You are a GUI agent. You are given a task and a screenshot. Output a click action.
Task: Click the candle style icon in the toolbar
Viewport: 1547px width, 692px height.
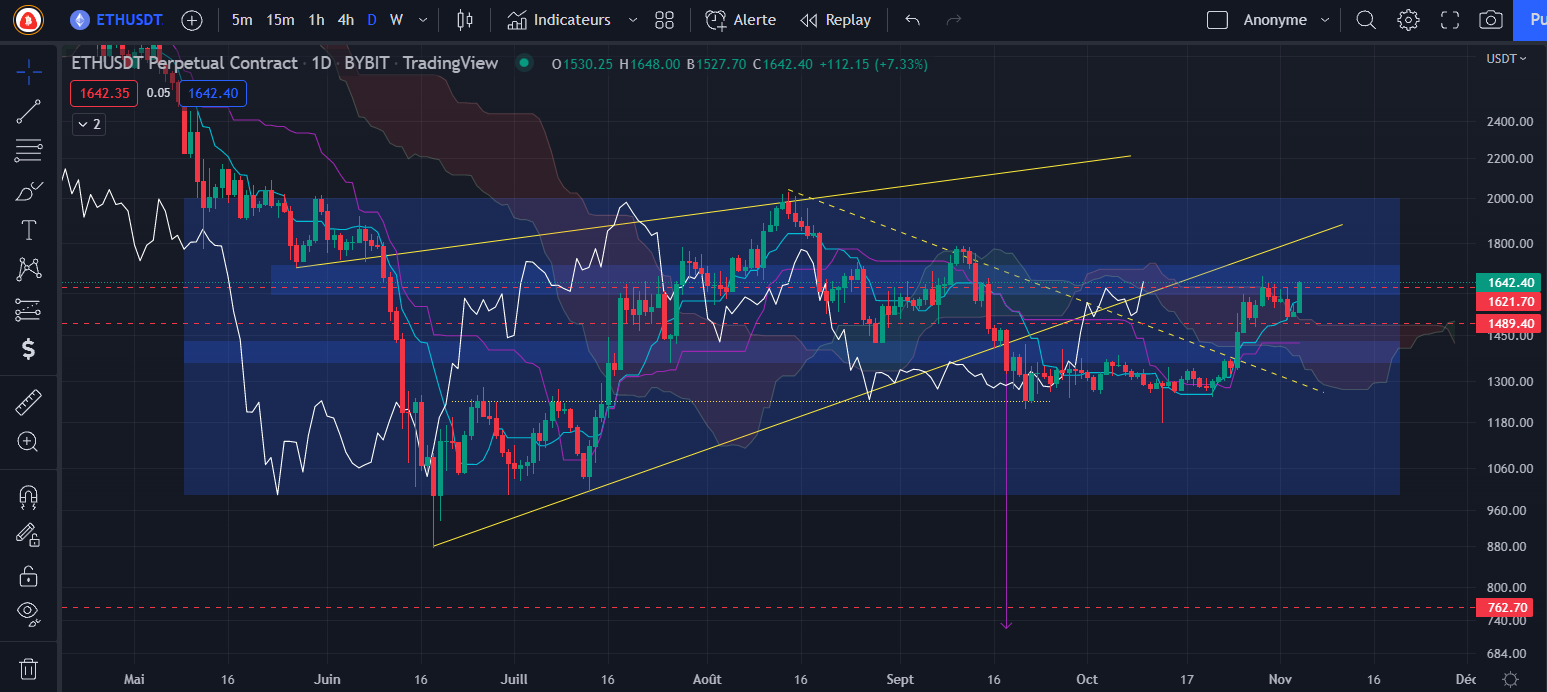click(464, 19)
